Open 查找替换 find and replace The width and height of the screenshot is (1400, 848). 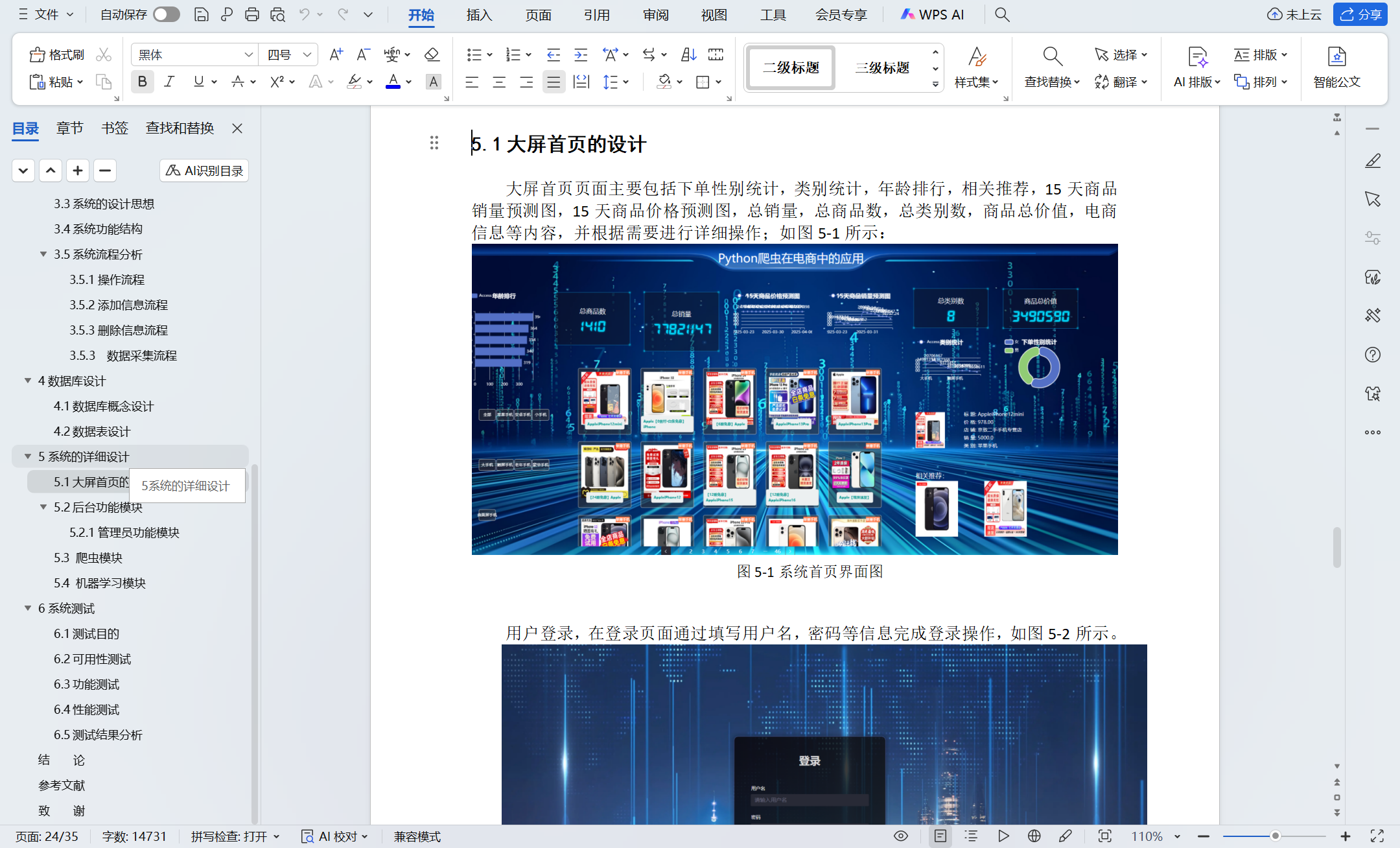(1052, 67)
